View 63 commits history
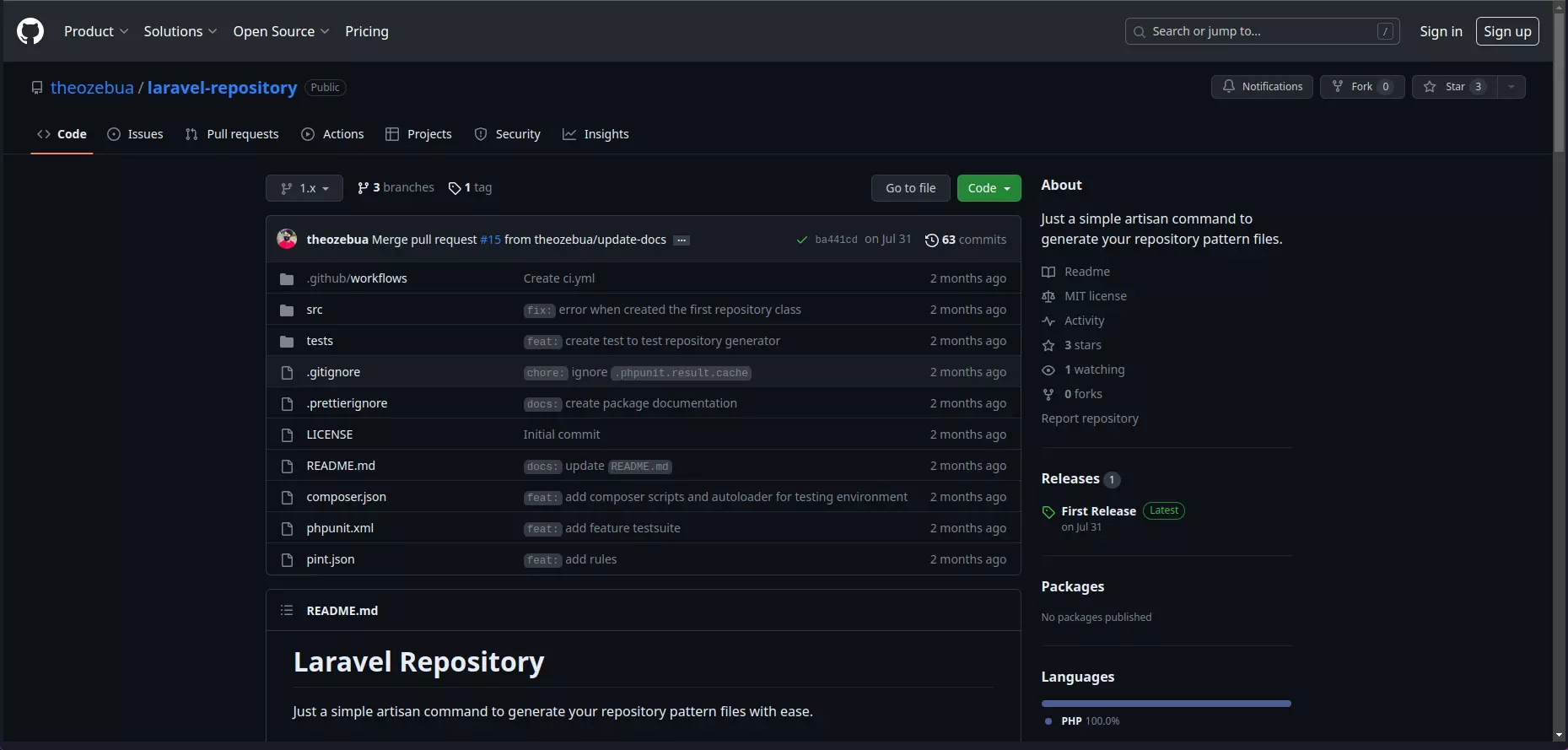 (x=966, y=240)
